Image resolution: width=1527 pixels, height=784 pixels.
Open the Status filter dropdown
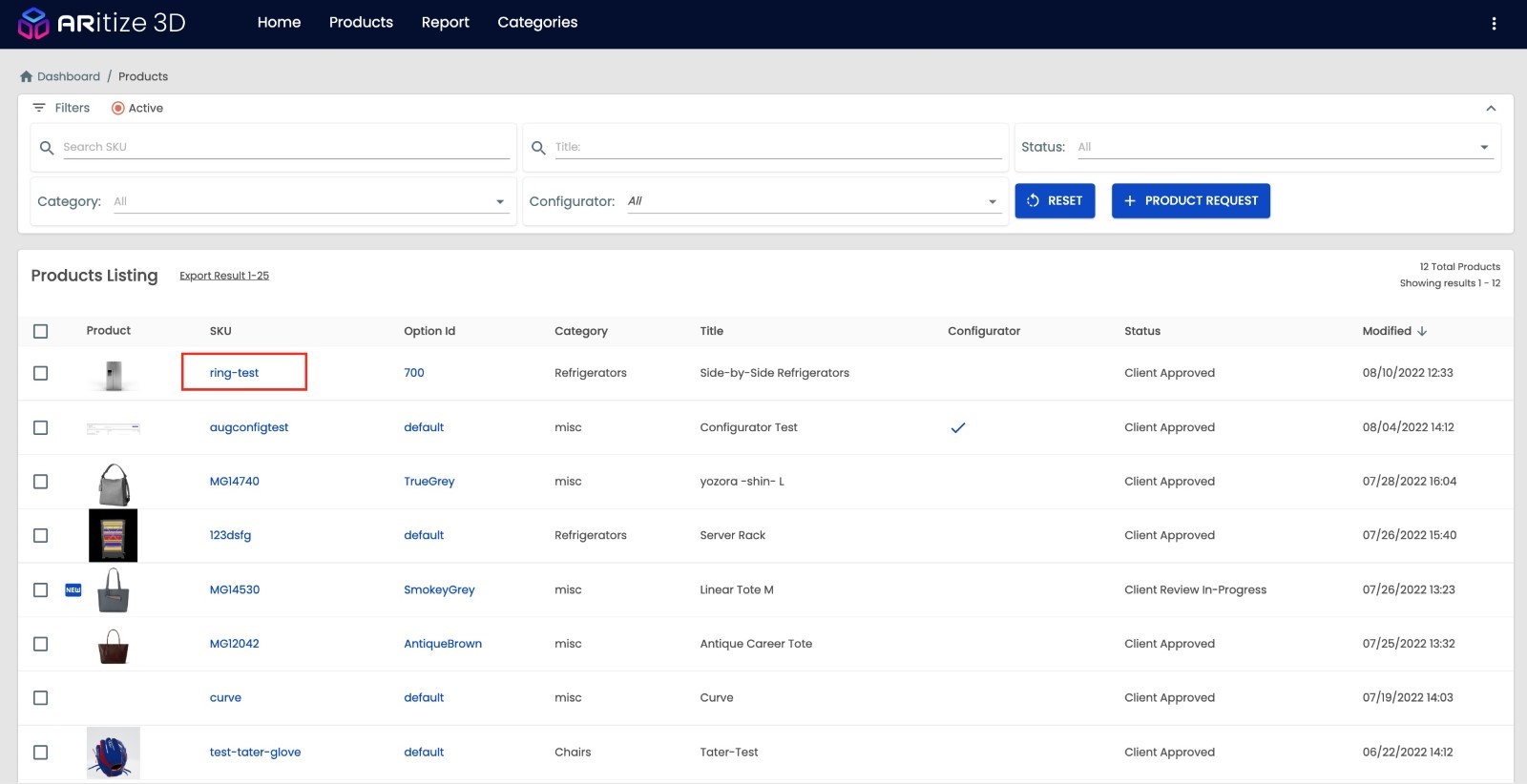click(x=1285, y=147)
